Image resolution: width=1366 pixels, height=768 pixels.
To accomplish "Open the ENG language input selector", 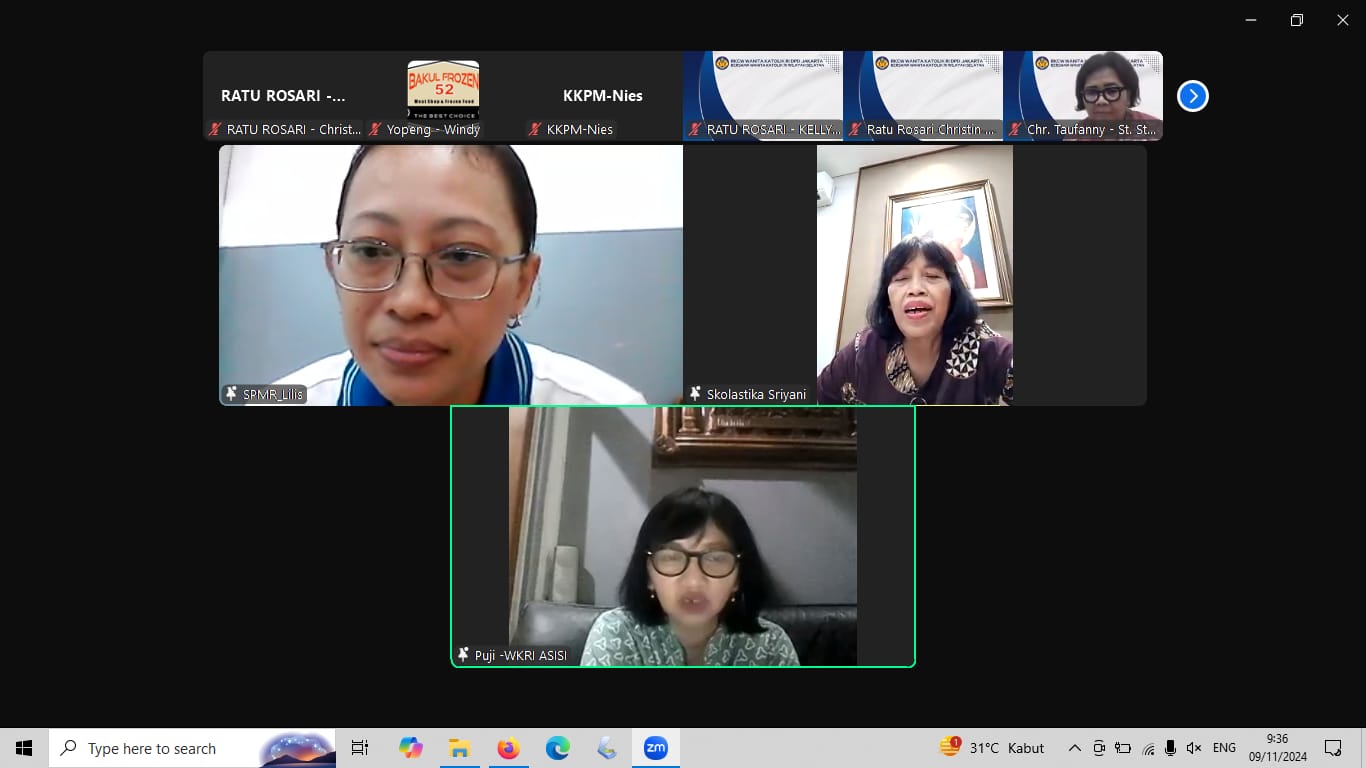I will pos(1224,748).
